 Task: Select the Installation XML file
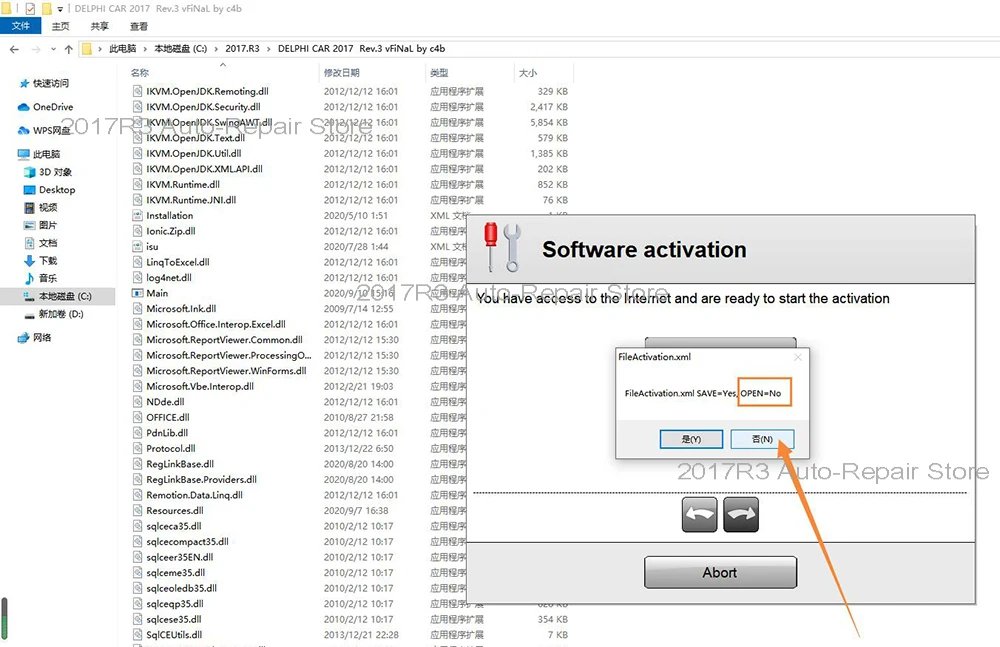tap(170, 216)
